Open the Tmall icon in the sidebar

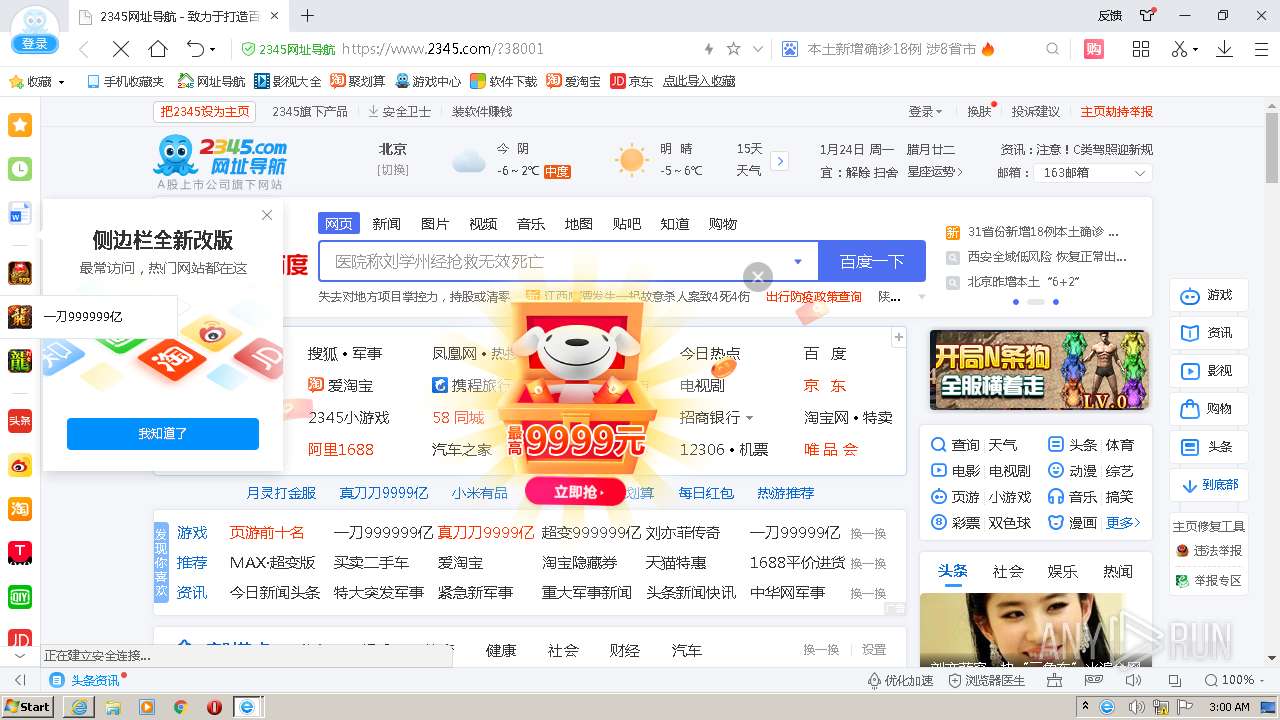click(20, 553)
